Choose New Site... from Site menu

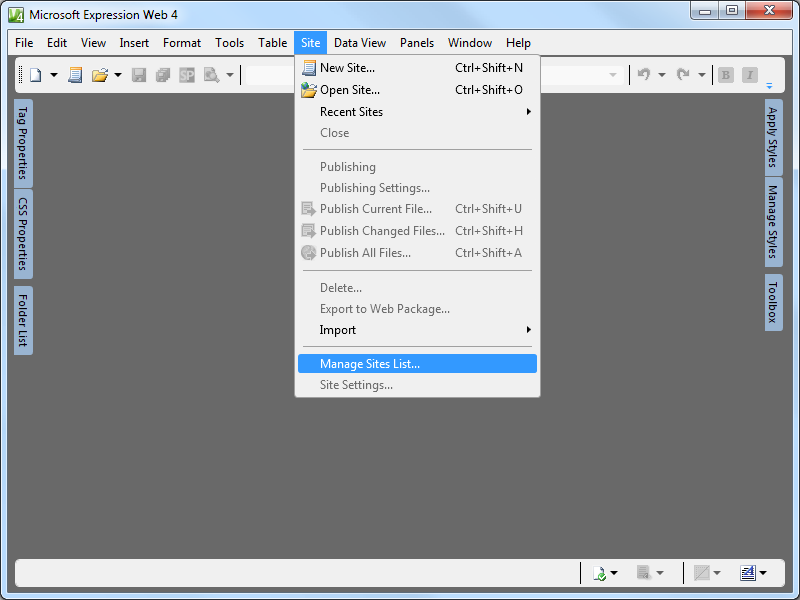[417, 68]
